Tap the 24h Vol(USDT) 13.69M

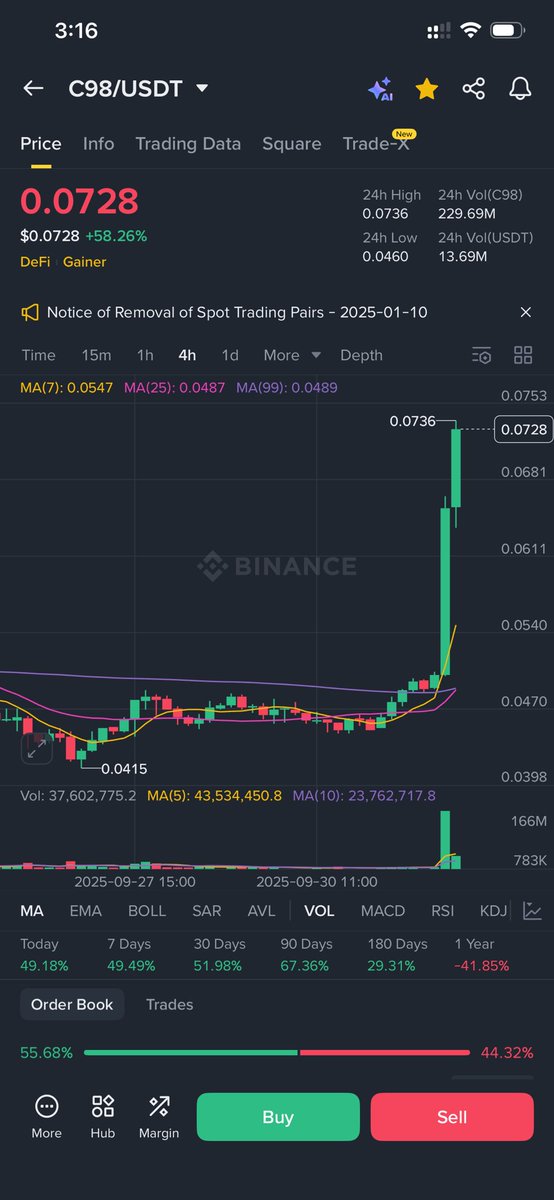click(x=463, y=257)
